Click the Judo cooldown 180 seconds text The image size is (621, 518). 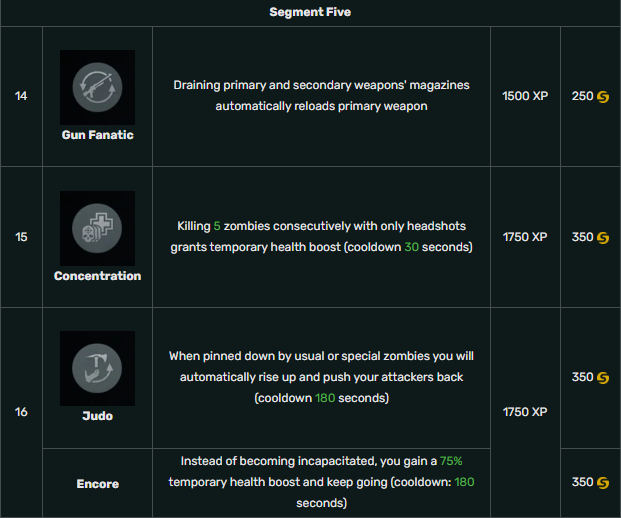coord(321,398)
